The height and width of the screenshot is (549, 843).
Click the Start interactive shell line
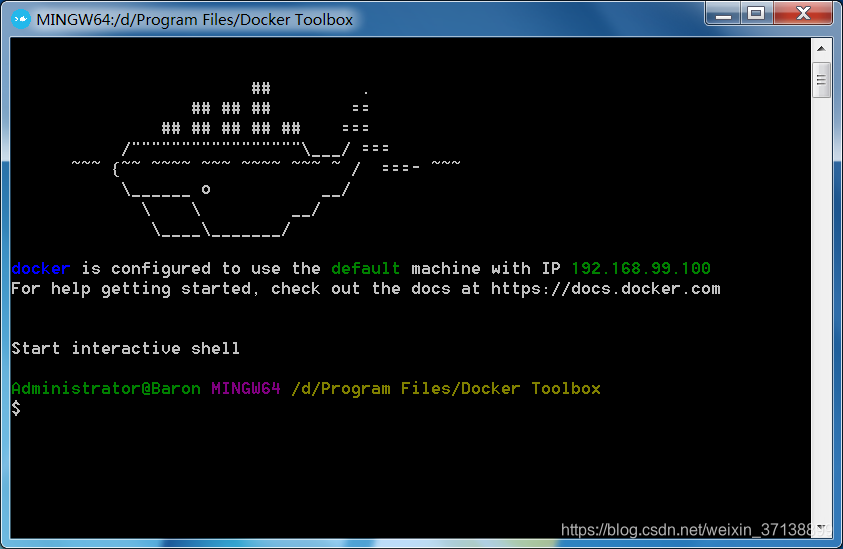coord(125,348)
